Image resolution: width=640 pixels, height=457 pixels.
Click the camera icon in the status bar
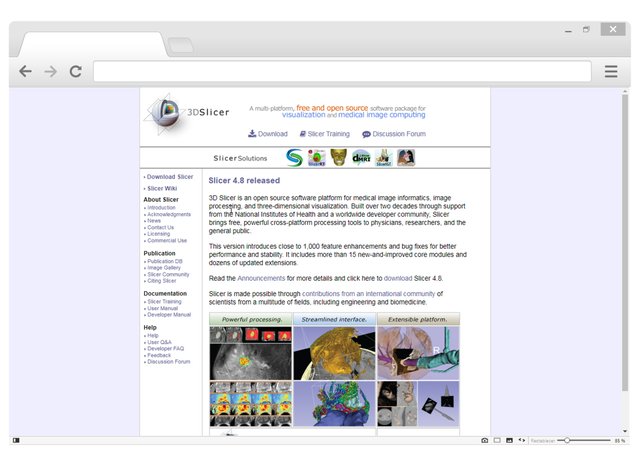pos(484,440)
